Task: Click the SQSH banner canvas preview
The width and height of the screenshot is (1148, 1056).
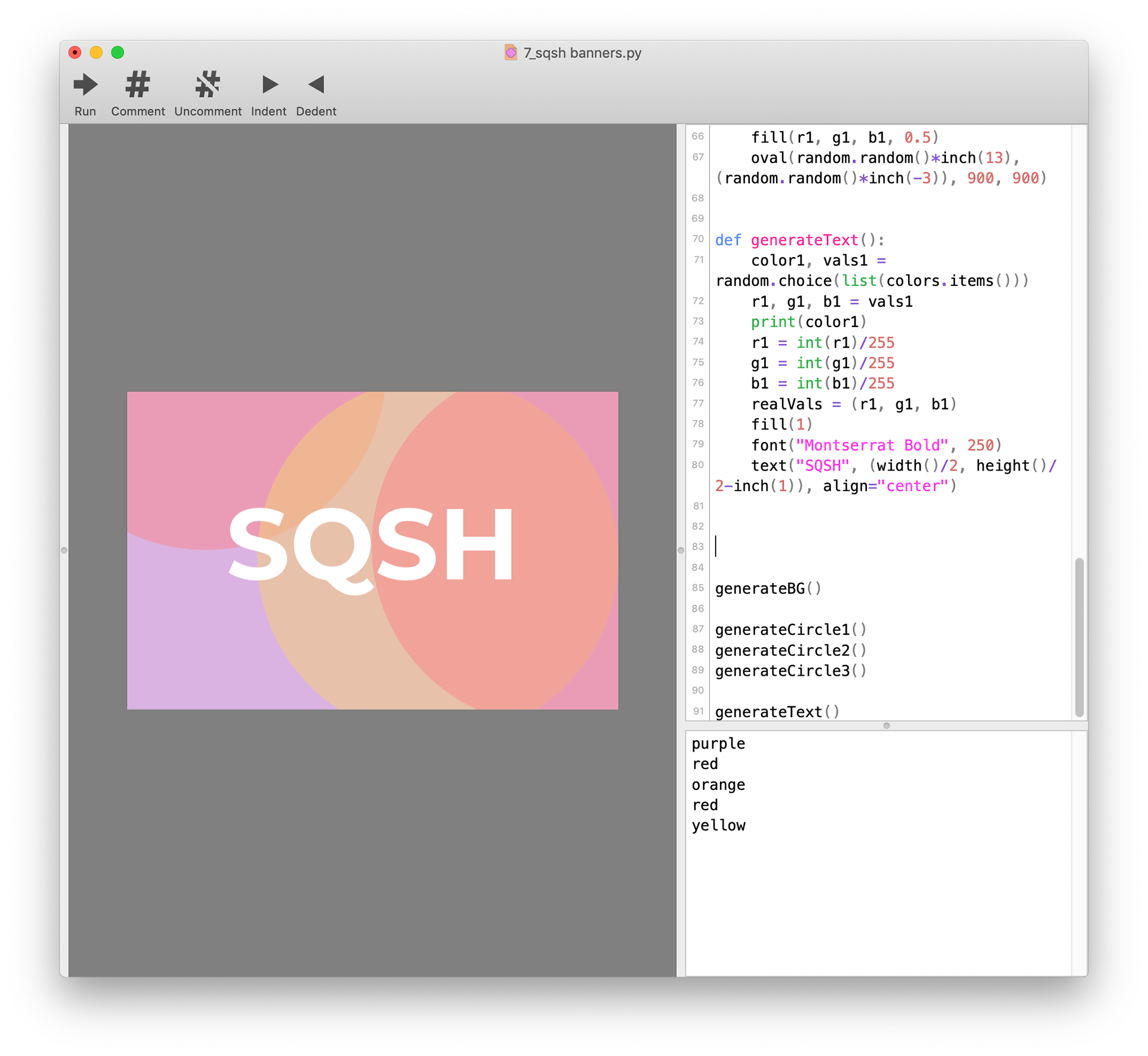Action: tap(373, 550)
